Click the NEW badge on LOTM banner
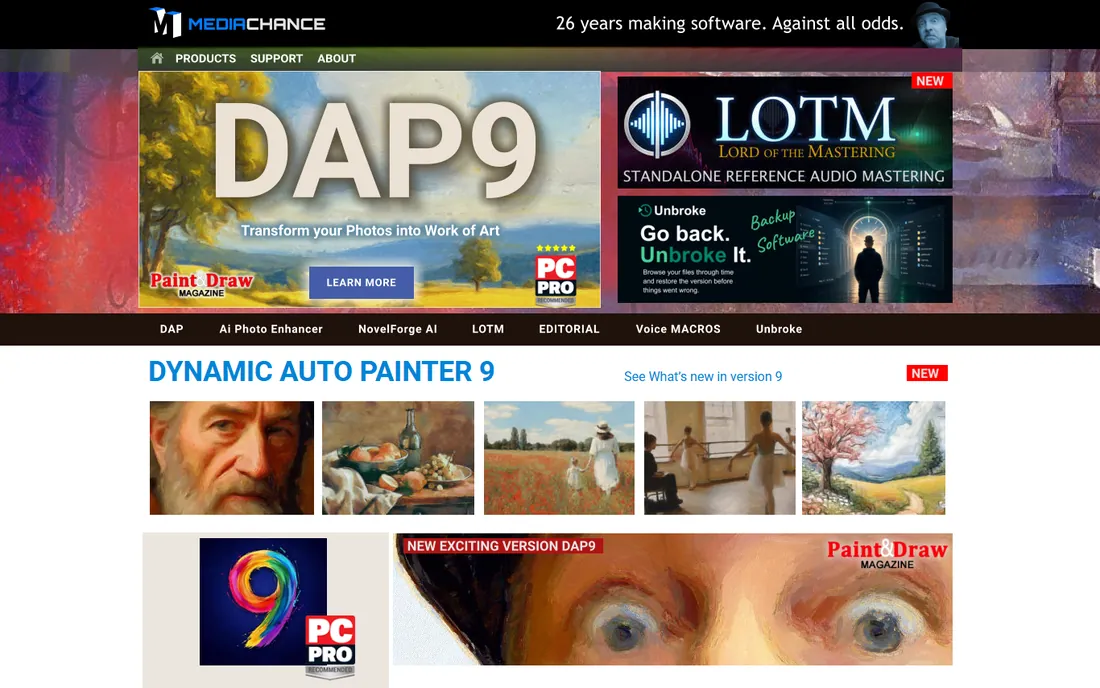 [930, 81]
